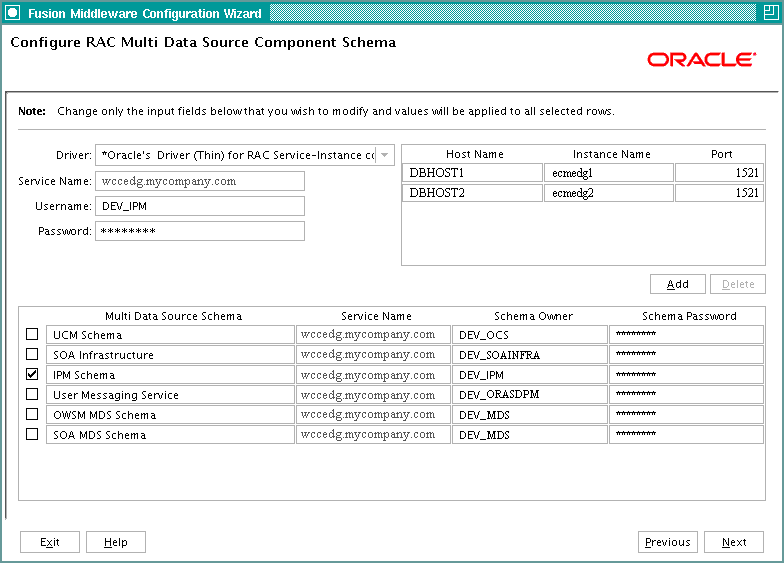The width and height of the screenshot is (784, 563).
Task: Click the DEV_IPM schema owner table cell
Action: pos(530,374)
